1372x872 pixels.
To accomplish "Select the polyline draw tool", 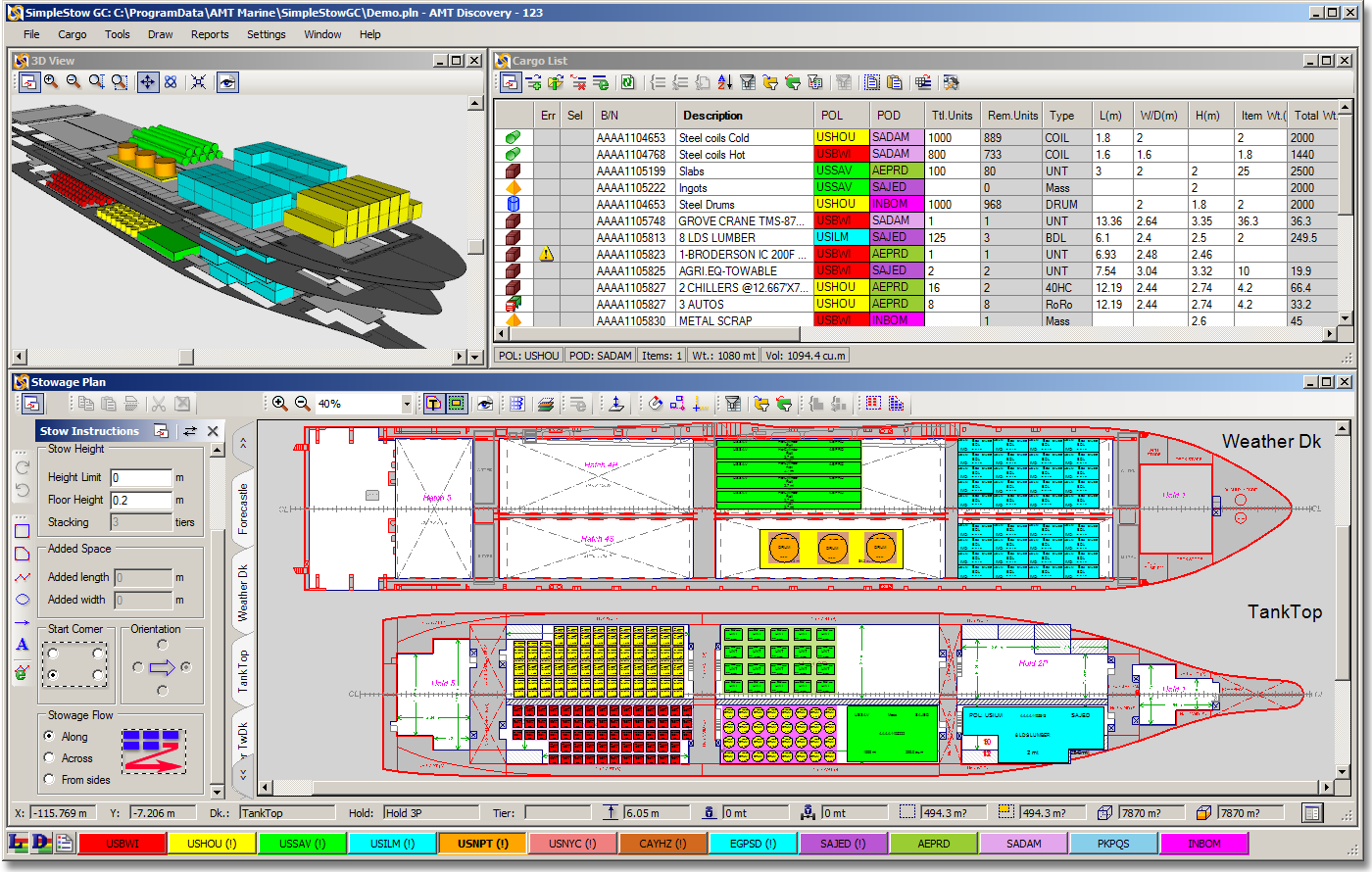I will 23,577.
